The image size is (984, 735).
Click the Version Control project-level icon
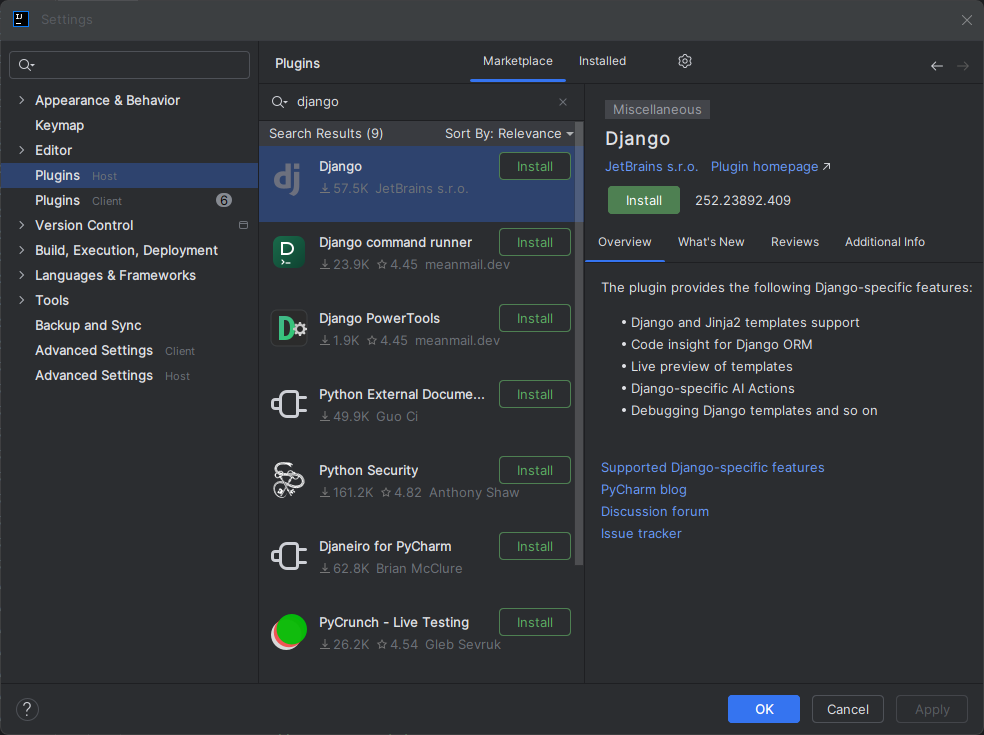coord(243,225)
